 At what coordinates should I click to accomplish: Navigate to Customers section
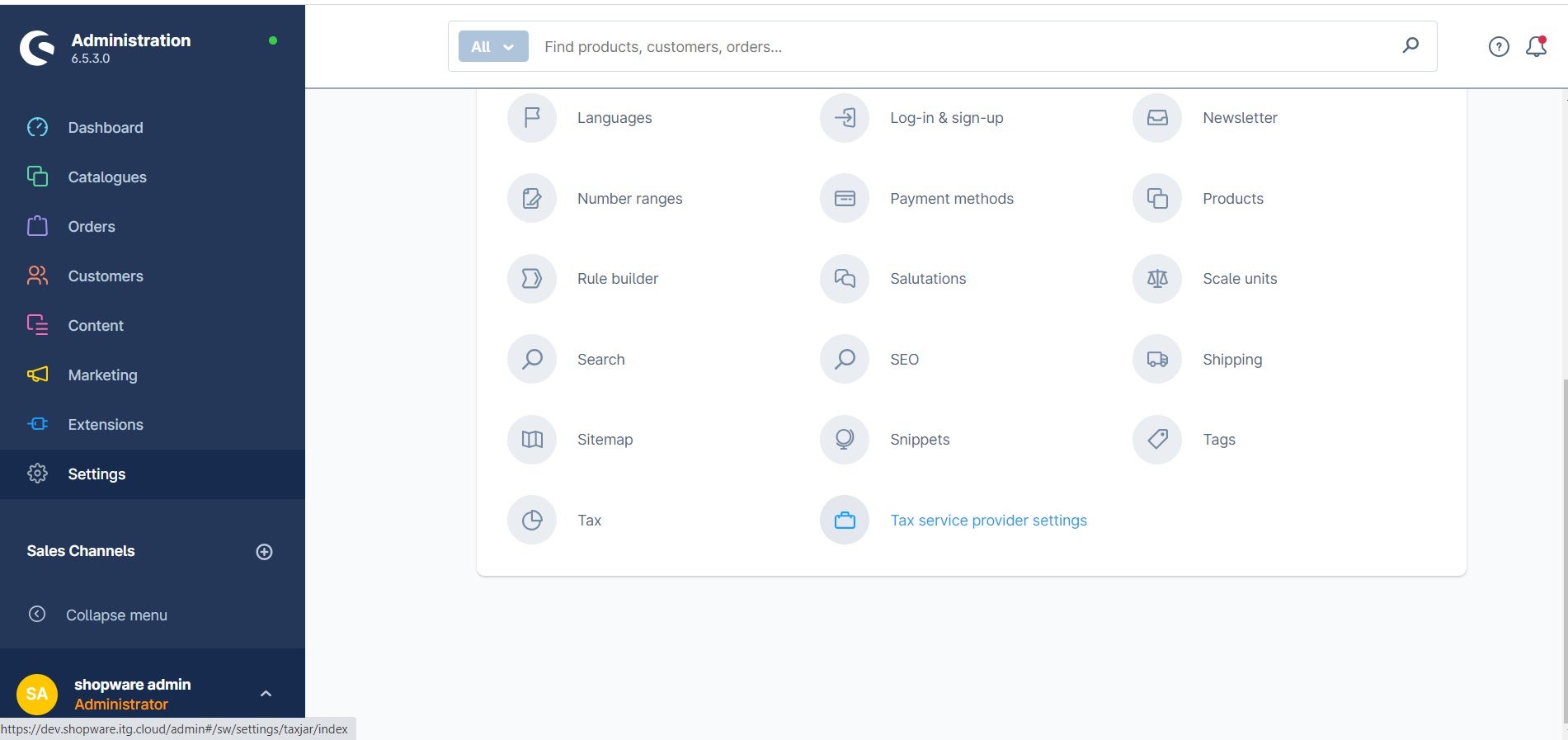point(153,276)
